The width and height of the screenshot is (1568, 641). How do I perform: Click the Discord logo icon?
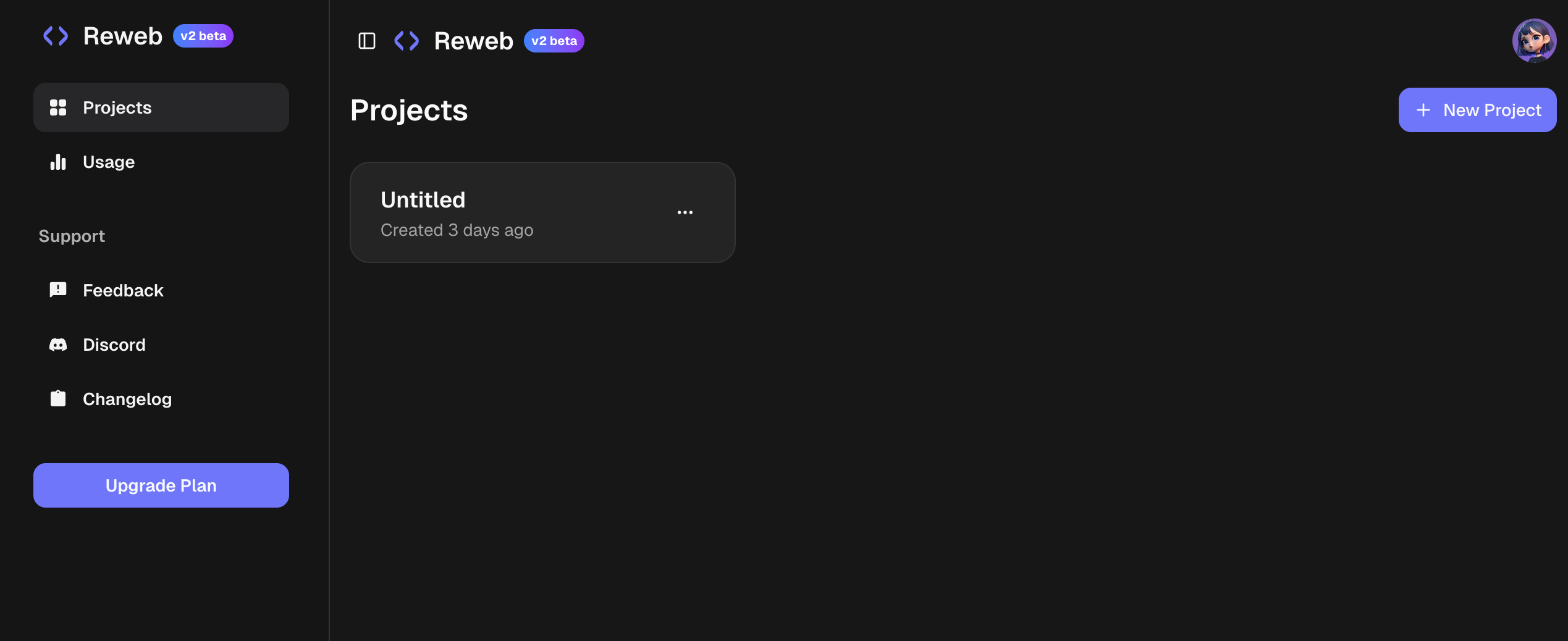[x=58, y=345]
